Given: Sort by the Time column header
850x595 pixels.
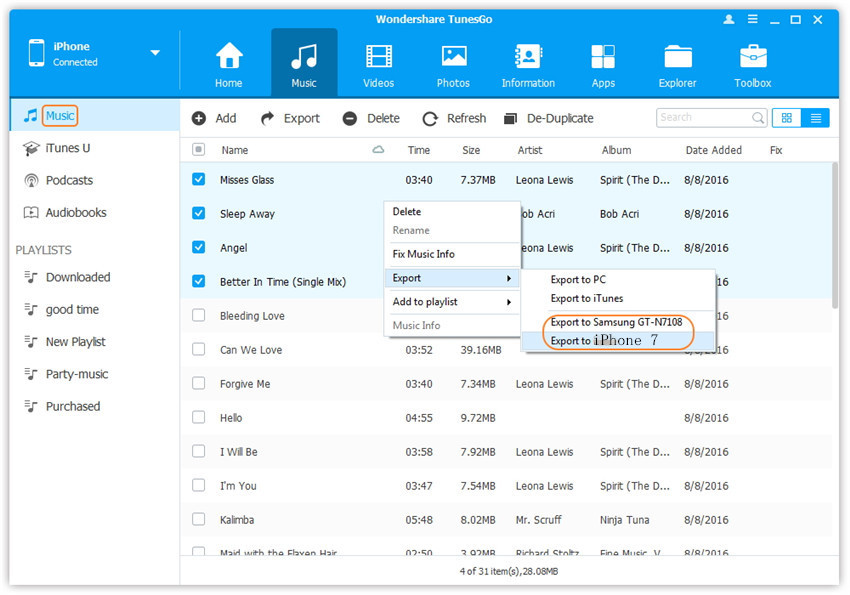Looking at the screenshot, I should (419, 150).
